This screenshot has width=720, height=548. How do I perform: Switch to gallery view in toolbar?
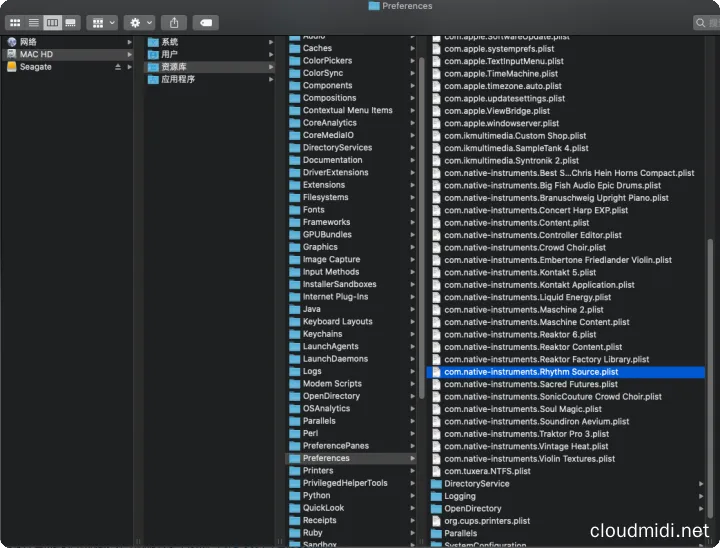coord(70,22)
